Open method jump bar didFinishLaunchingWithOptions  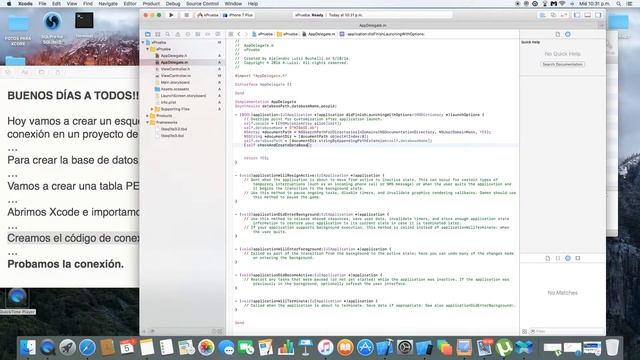pyautogui.click(x=382, y=34)
